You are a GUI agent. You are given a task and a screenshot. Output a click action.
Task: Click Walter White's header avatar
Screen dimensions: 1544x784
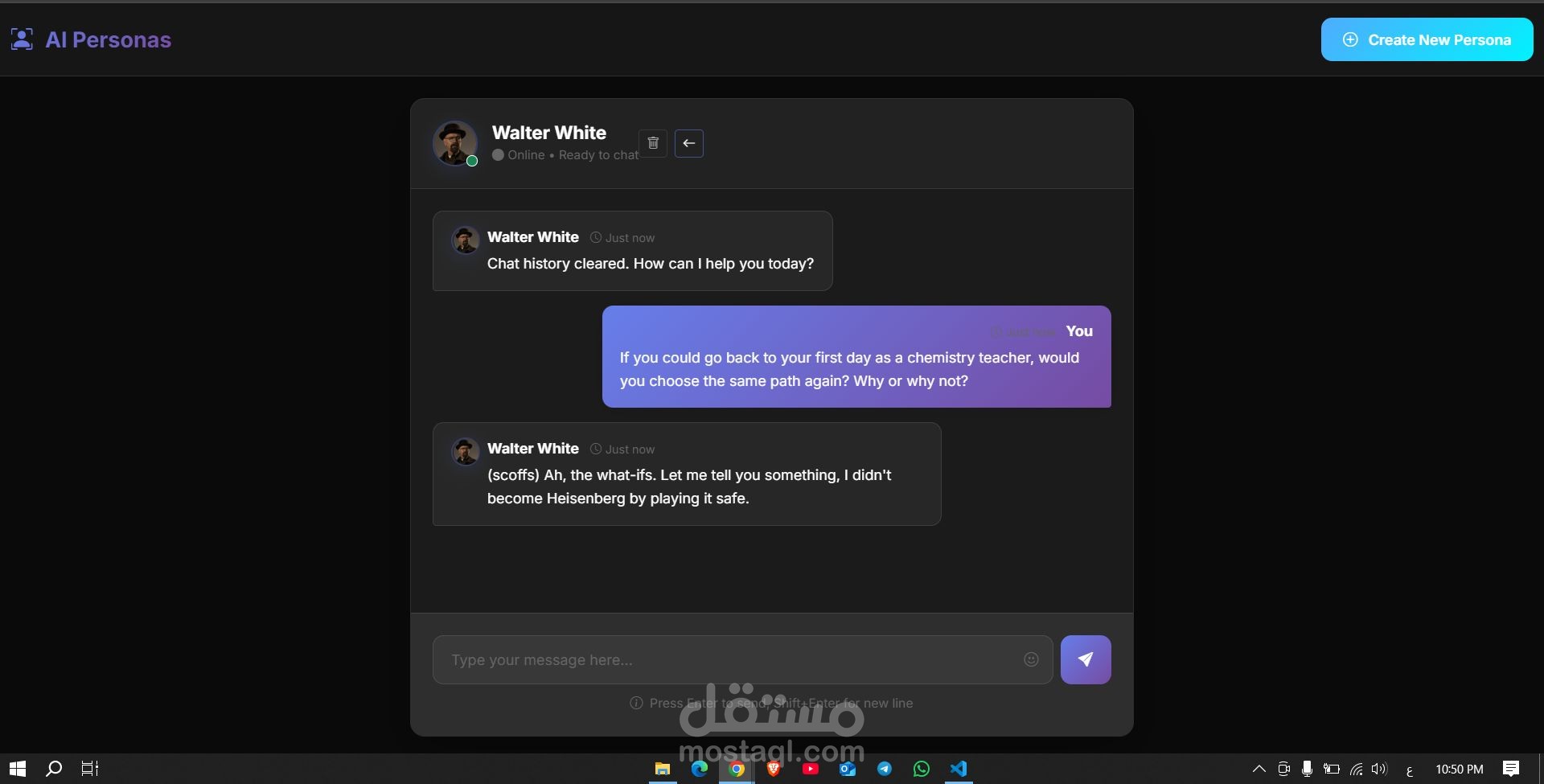pos(455,143)
